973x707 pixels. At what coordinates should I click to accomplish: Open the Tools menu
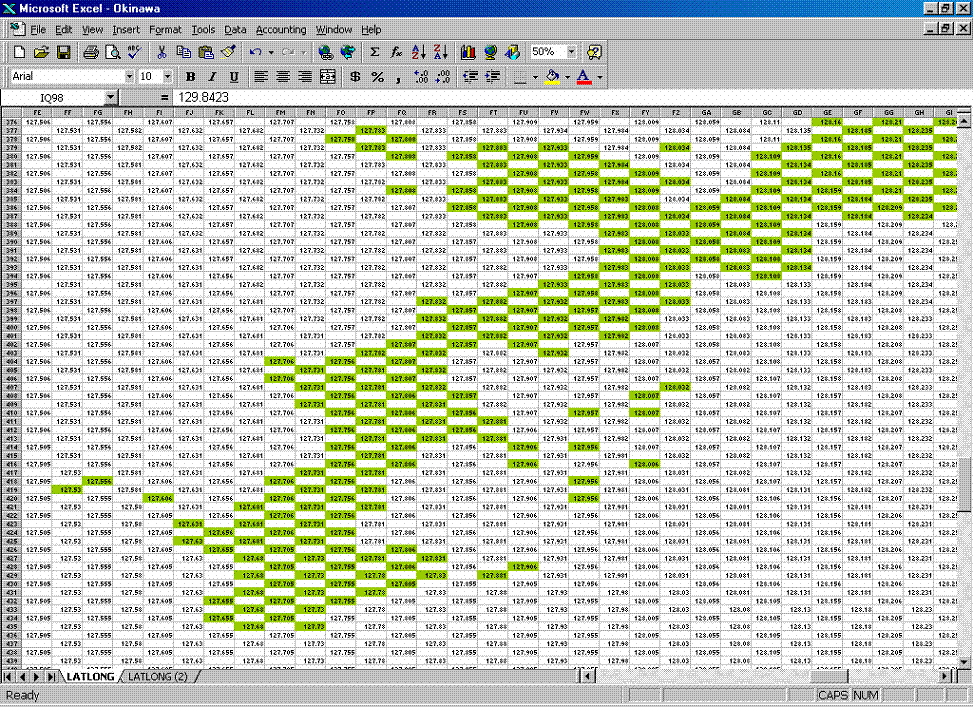point(203,29)
